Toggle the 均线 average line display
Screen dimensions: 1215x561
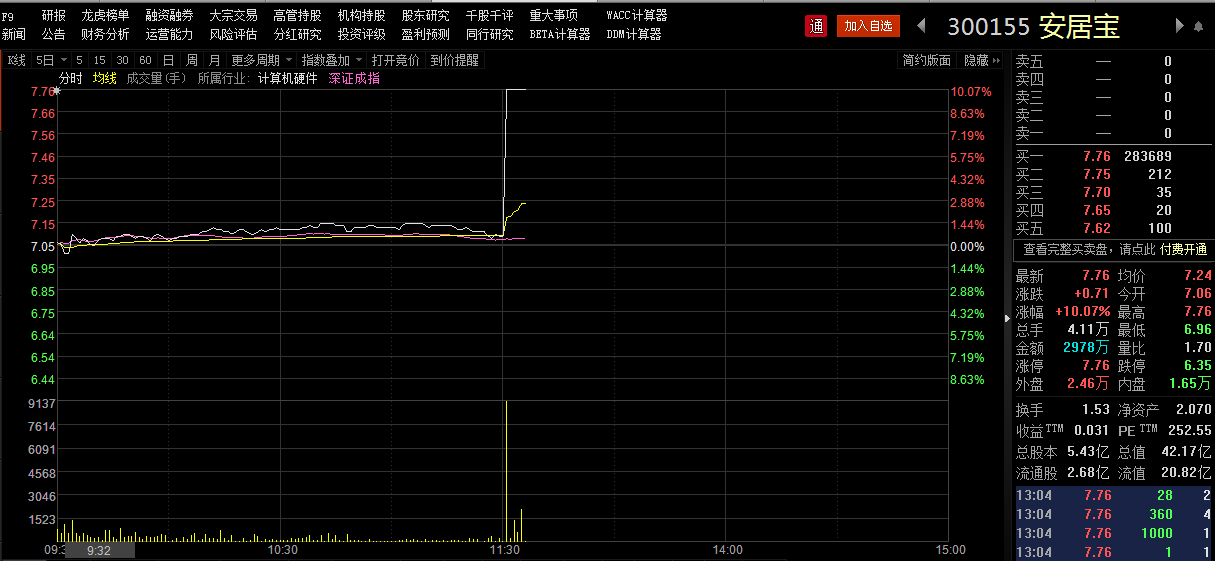(104, 78)
